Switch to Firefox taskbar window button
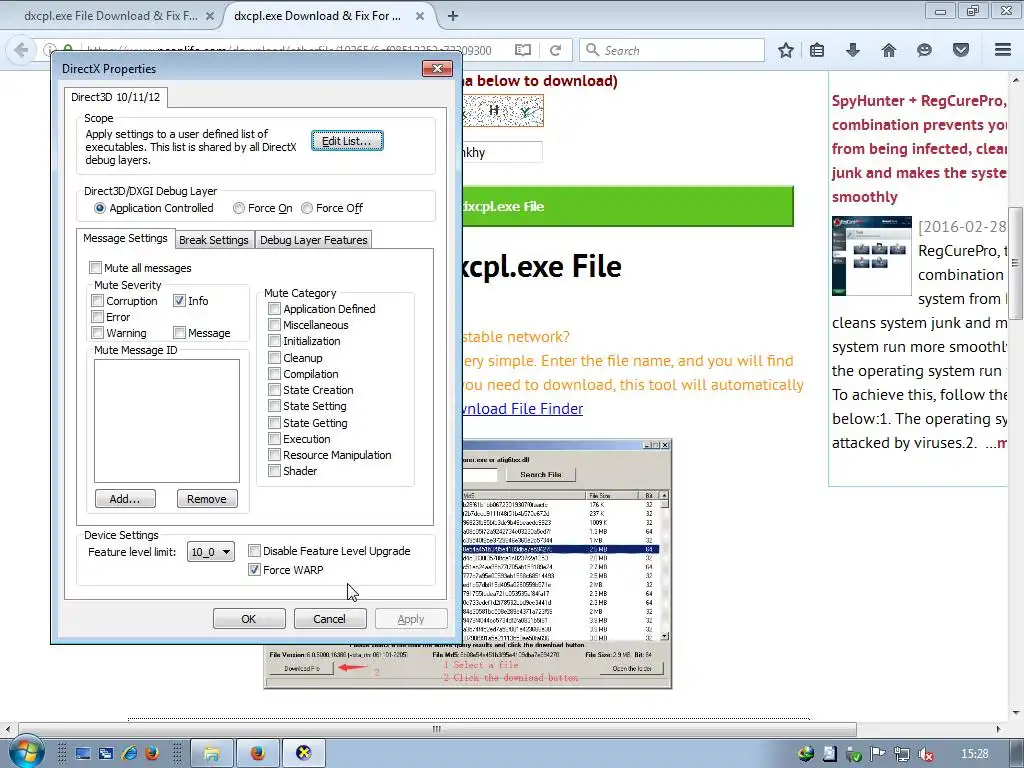The height and width of the screenshot is (768, 1024). [x=257, y=754]
